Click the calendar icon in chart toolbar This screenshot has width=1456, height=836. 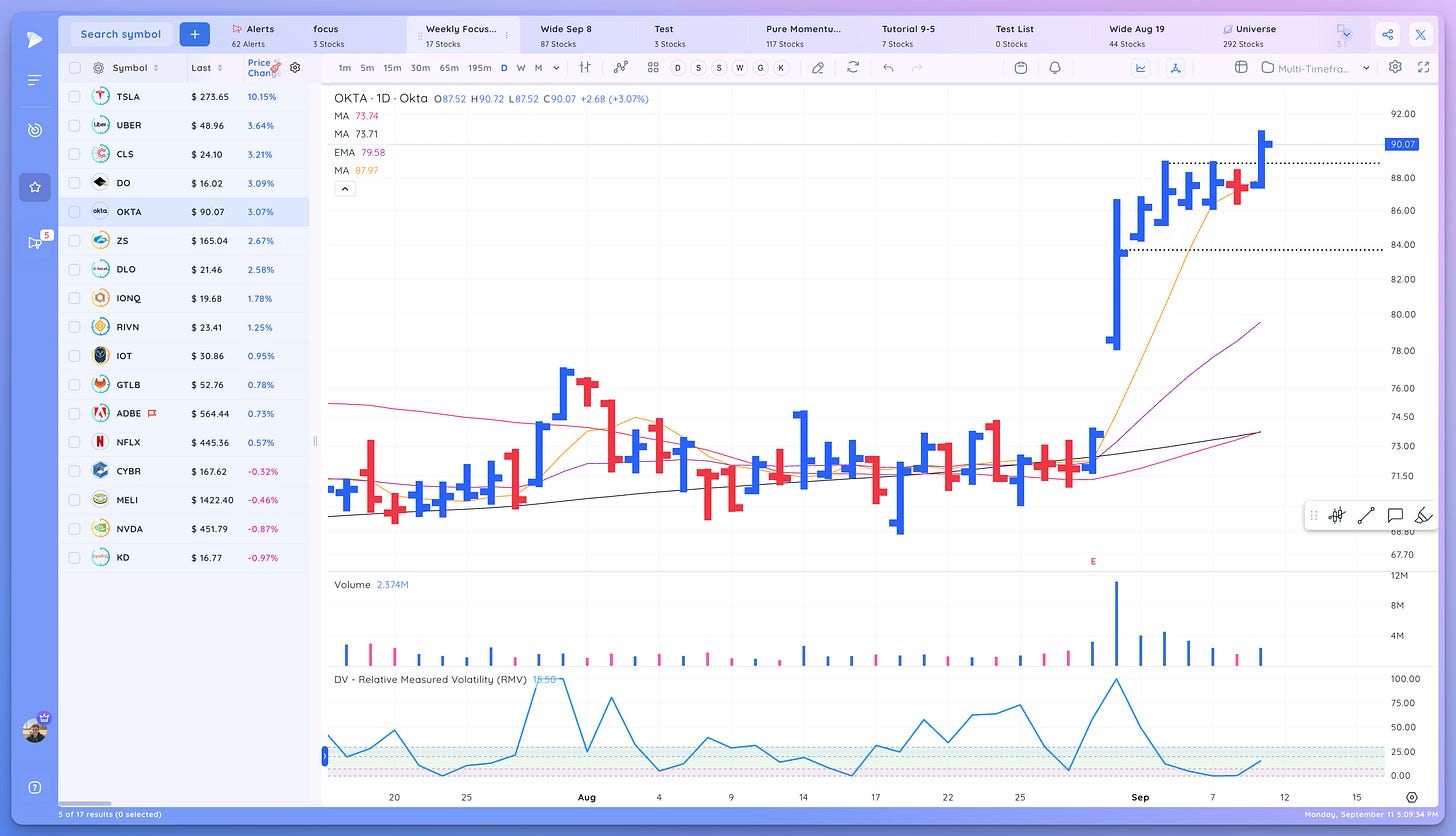click(1020, 67)
